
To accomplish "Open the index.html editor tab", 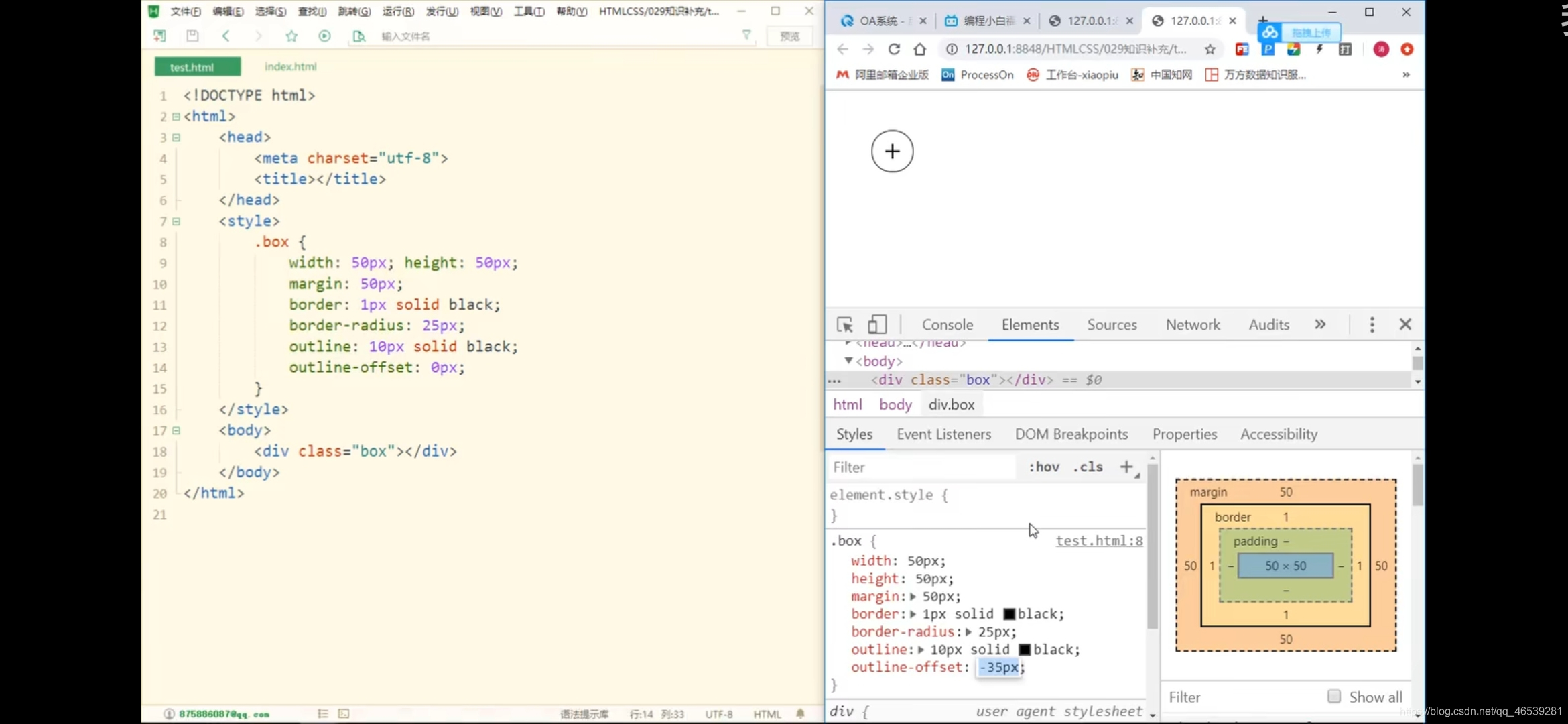I will point(290,67).
